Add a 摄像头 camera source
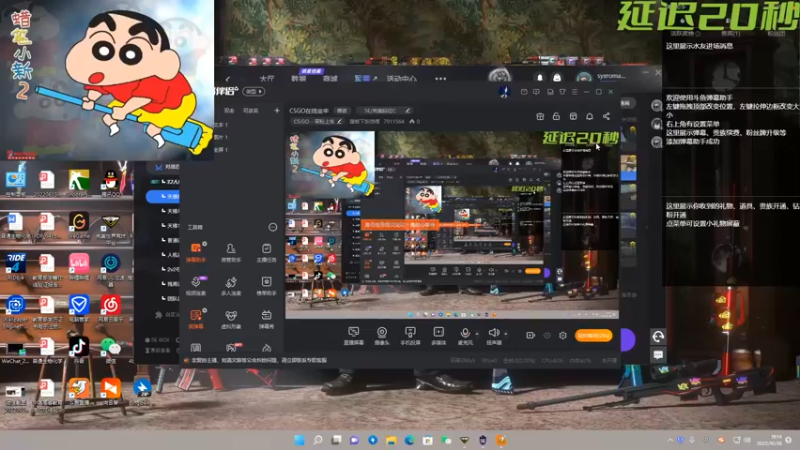Screen dimensions: 800x450 click(x=382, y=336)
